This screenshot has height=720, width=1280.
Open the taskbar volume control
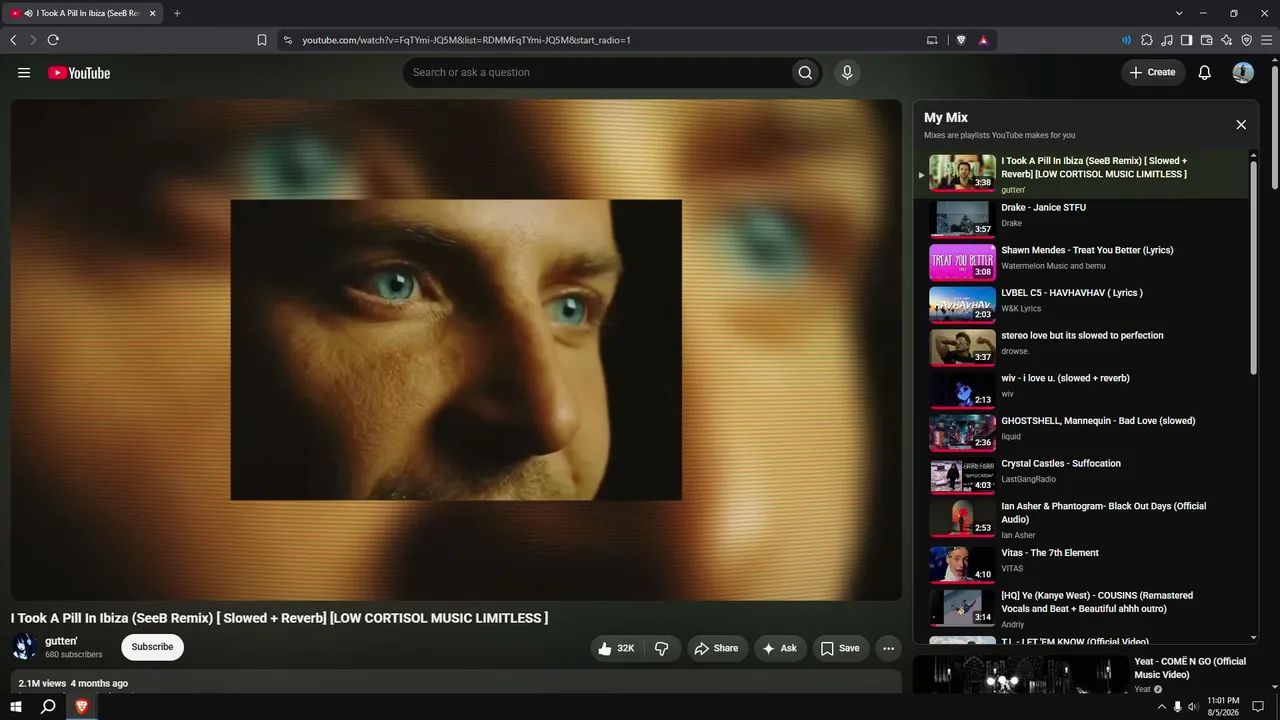point(1193,707)
